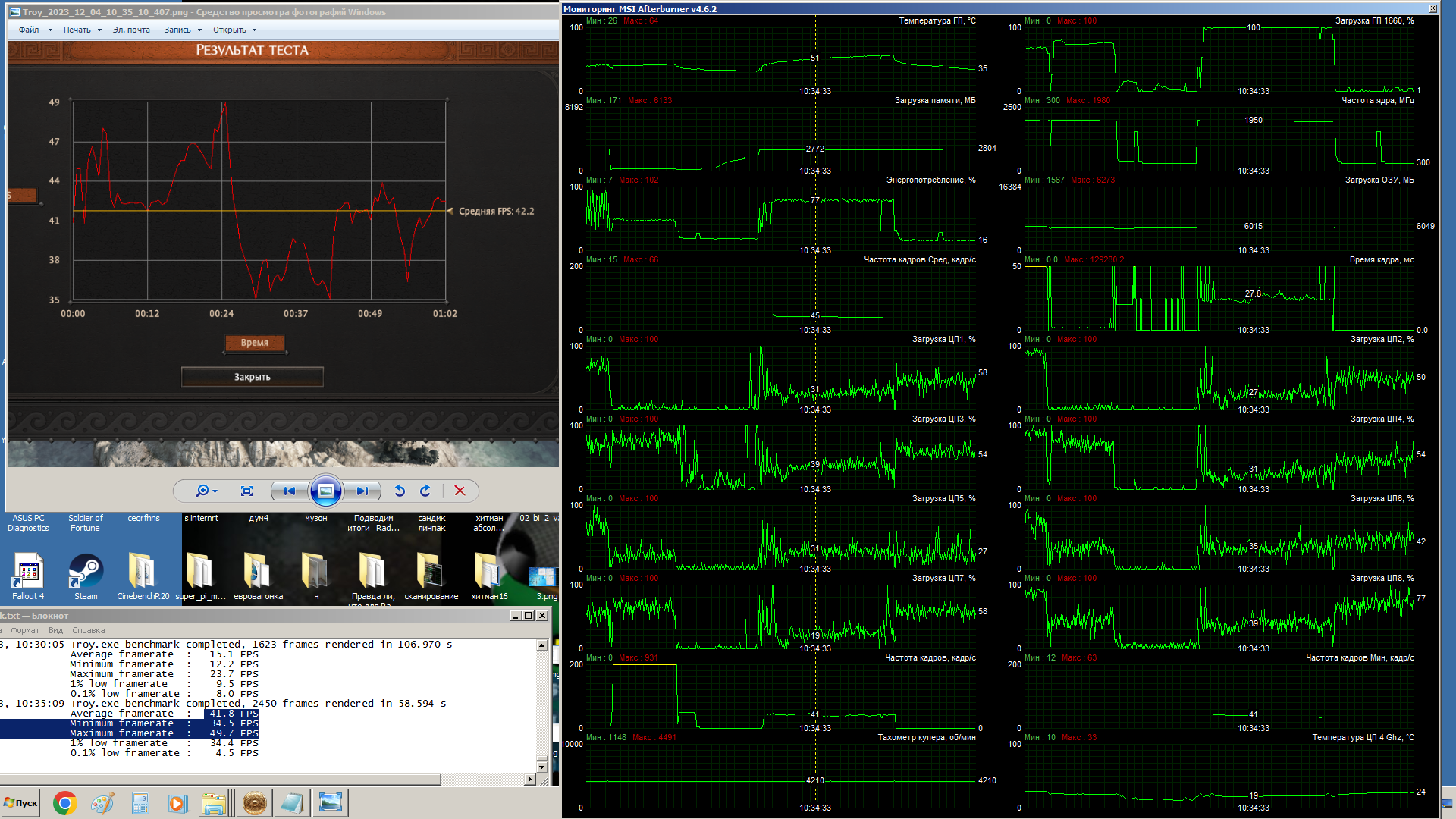The height and width of the screenshot is (819, 1456).
Task: Delete image with red X icon
Action: [460, 491]
